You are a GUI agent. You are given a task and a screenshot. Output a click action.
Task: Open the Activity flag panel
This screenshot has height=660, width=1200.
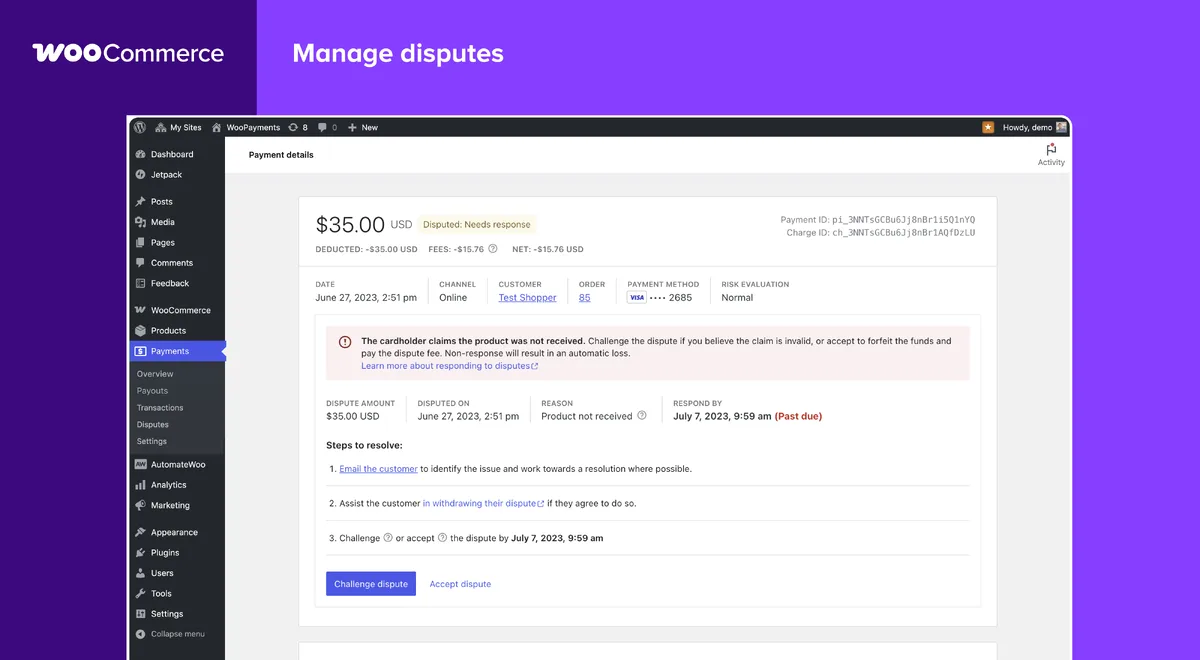point(1051,154)
